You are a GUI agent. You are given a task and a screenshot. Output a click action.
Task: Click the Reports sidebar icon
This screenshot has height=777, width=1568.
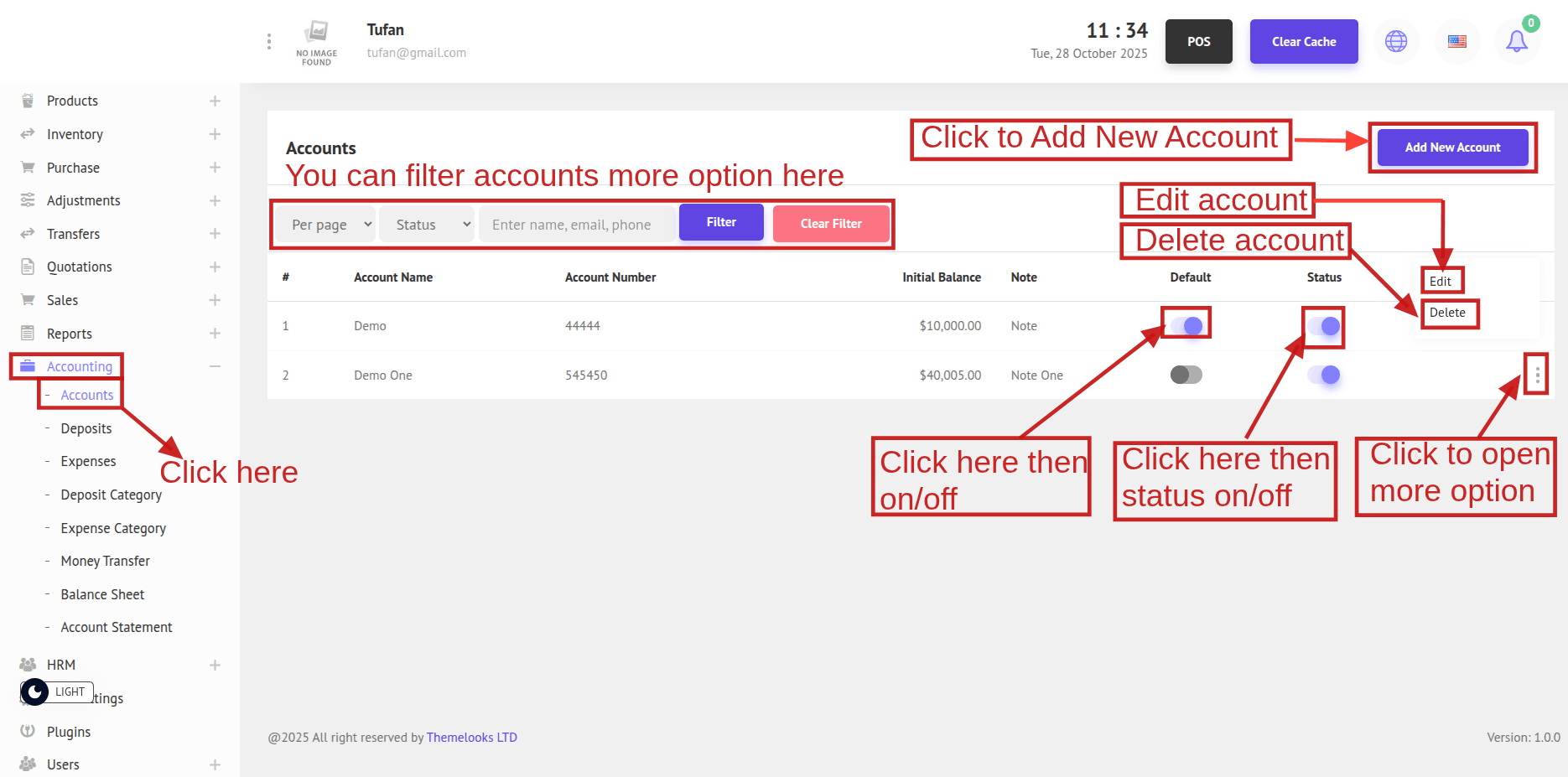click(28, 333)
